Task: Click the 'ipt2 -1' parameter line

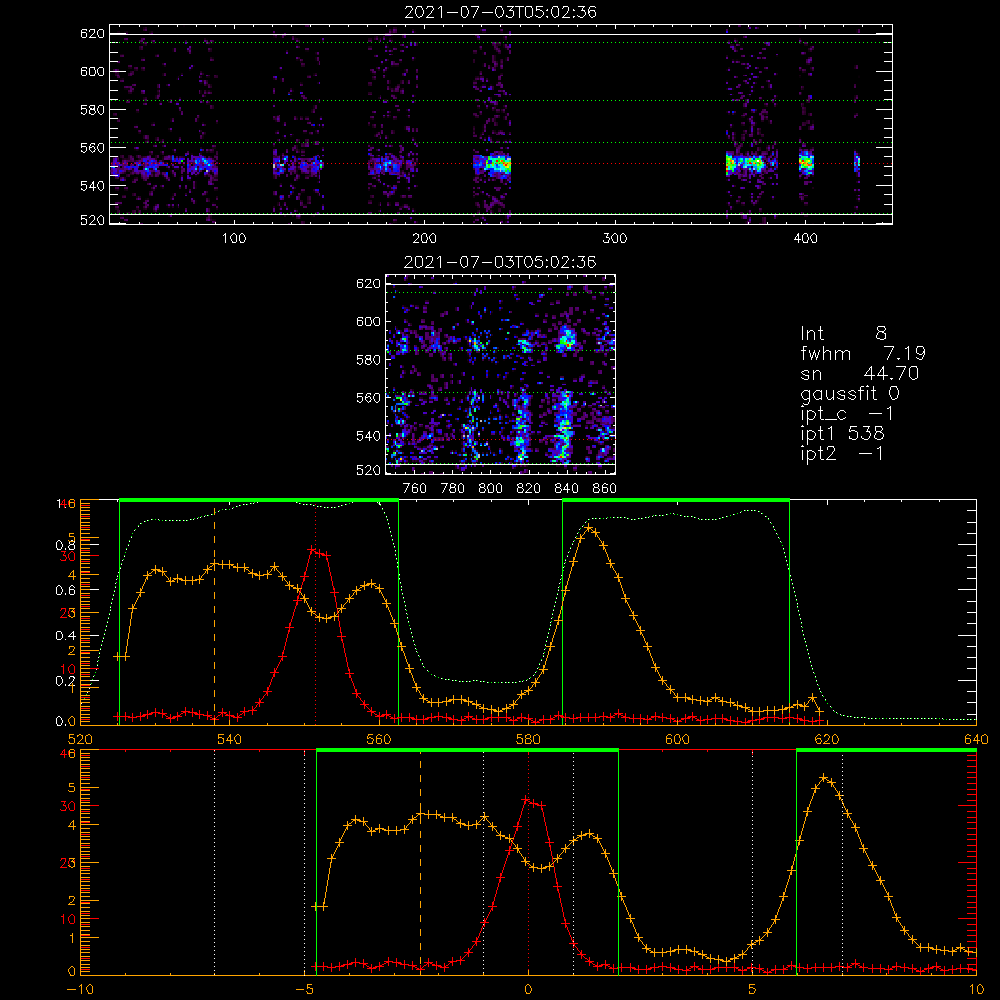Action: 842,453
